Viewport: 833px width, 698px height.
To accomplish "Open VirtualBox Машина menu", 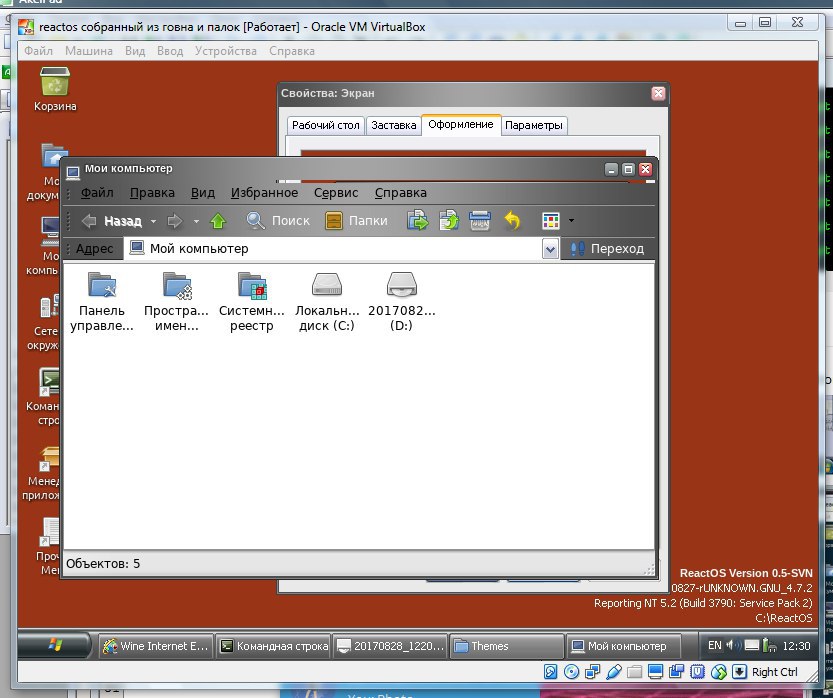I will pyautogui.click(x=89, y=51).
